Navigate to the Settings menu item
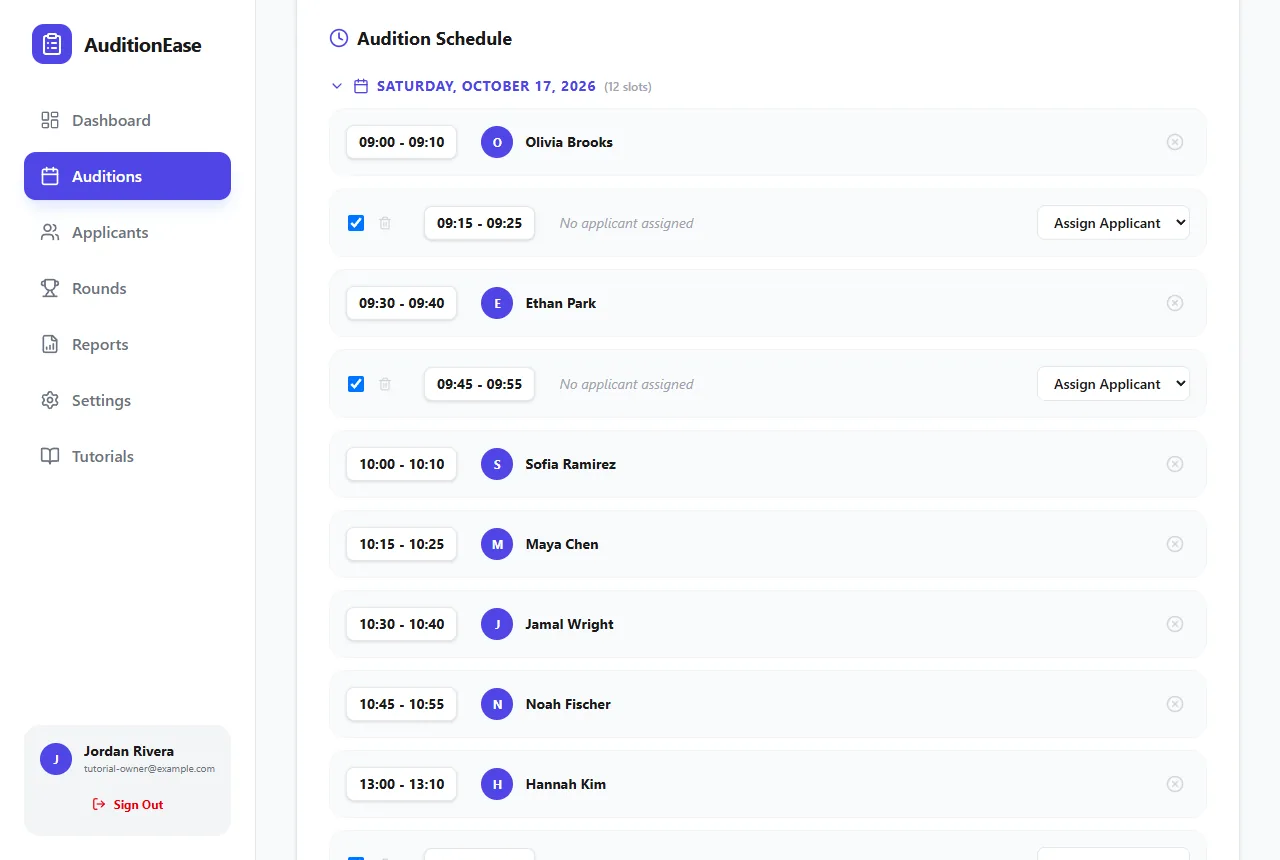Screen dimensions: 1280x860 point(127,400)
